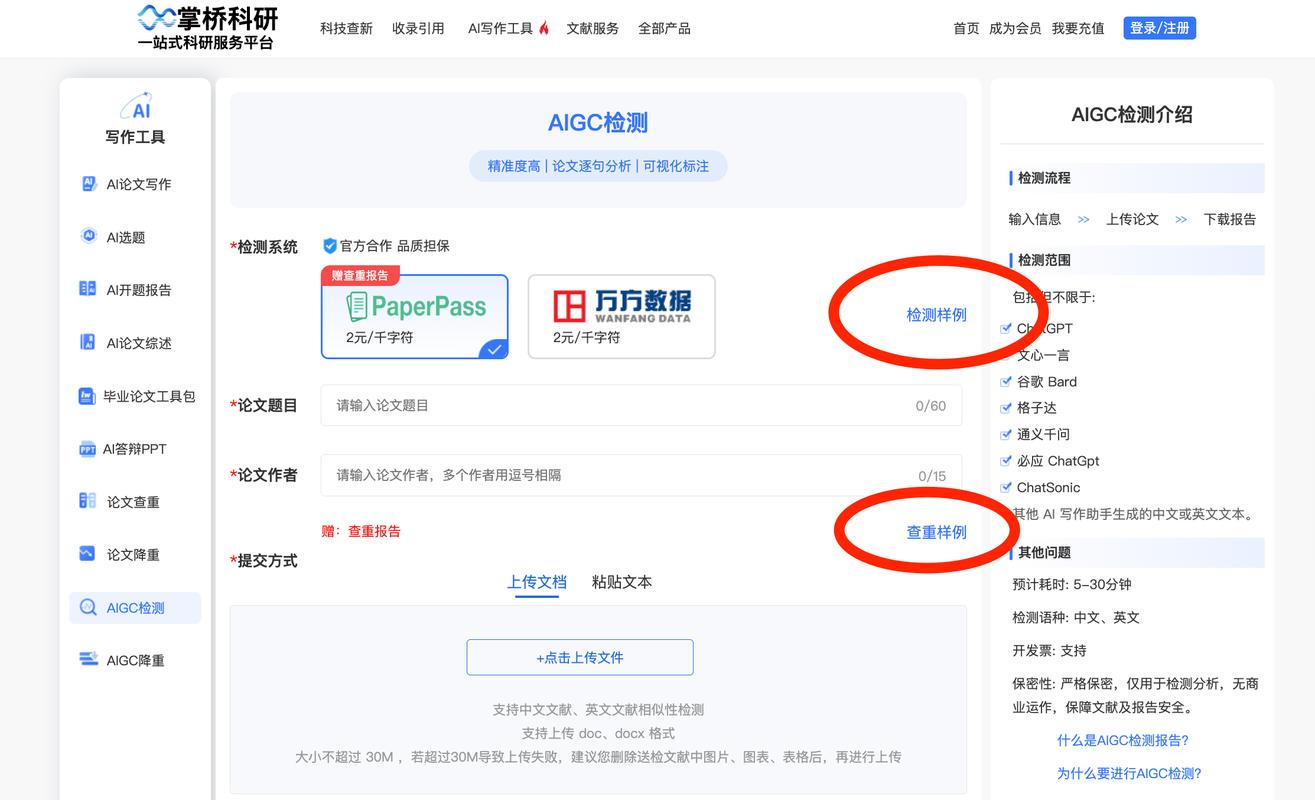Toggle the ChatGPT checkbox
The height and width of the screenshot is (800, 1315).
pyautogui.click(x=1007, y=328)
